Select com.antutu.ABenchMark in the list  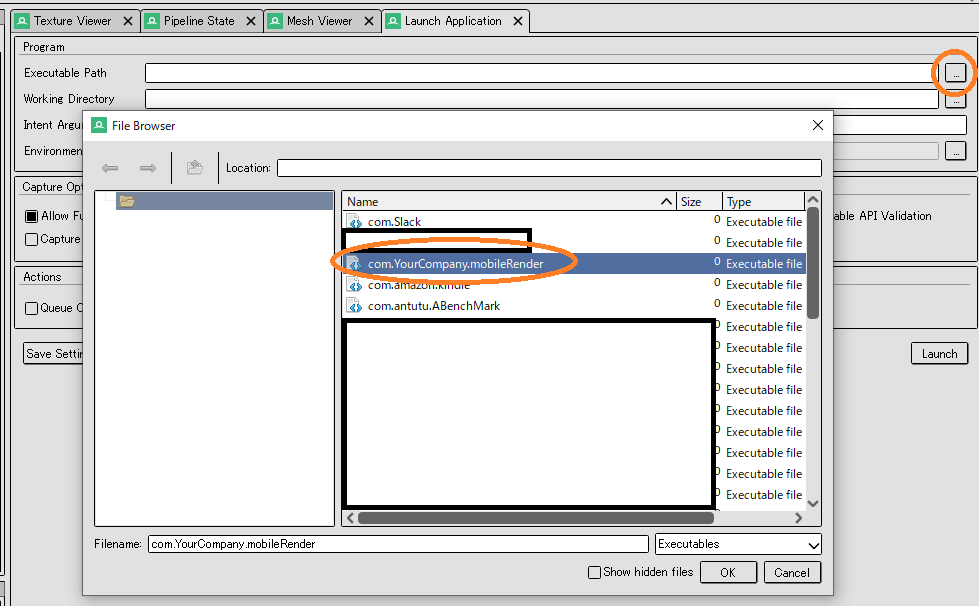click(434, 306)
